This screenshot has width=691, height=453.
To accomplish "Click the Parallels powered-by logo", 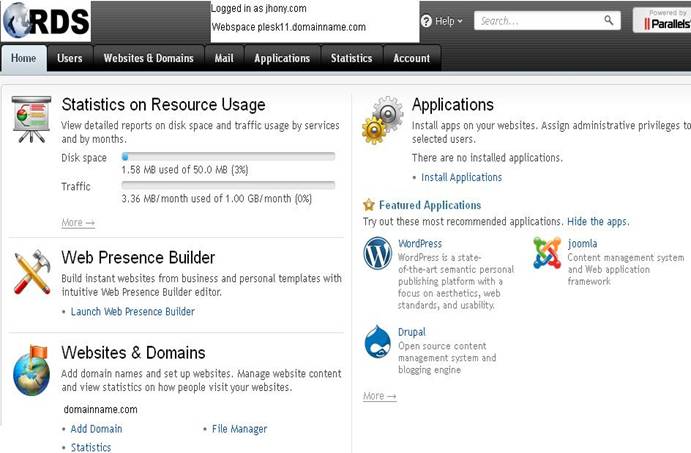I will pos(662,20).
